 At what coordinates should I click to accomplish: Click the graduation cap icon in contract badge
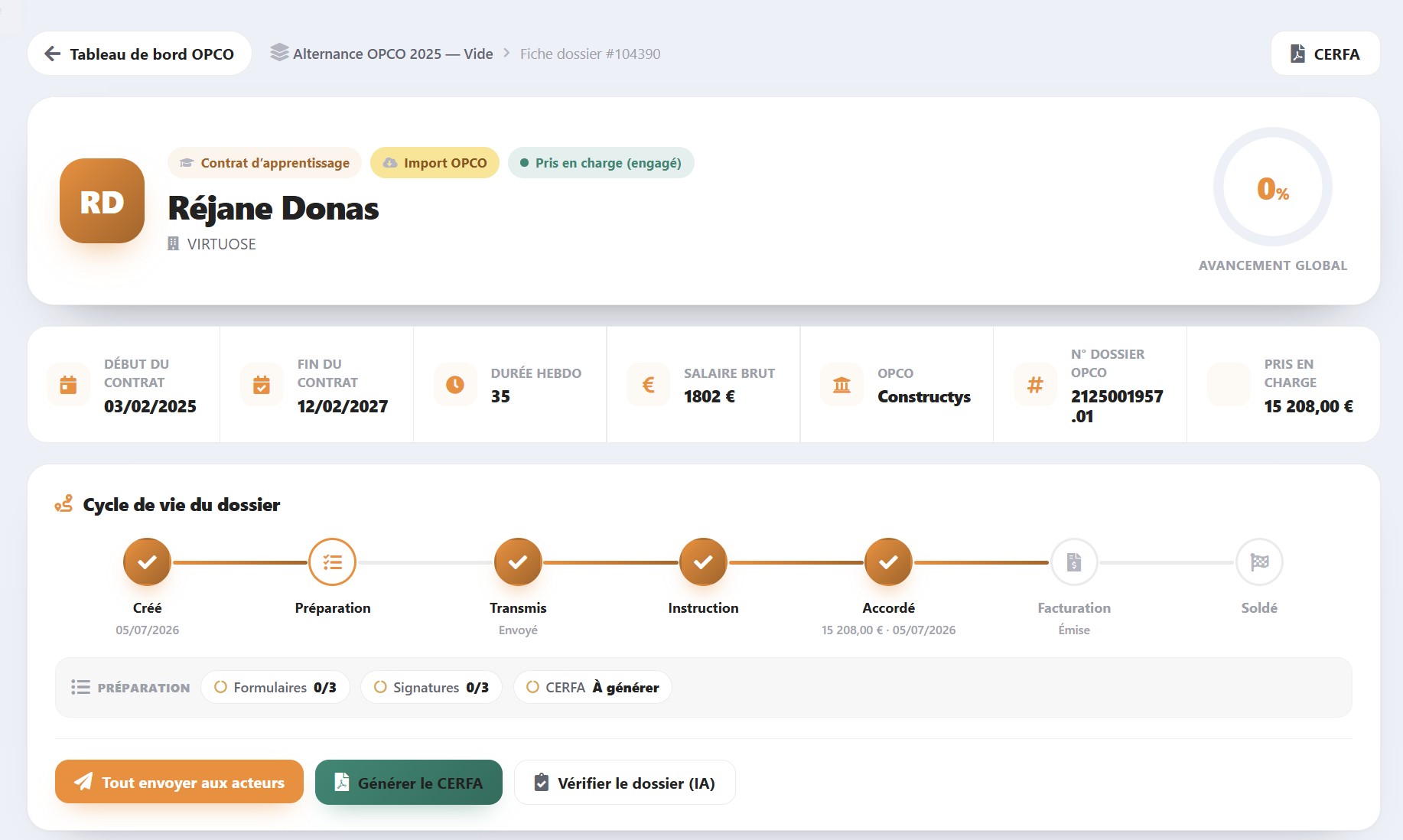187,163
